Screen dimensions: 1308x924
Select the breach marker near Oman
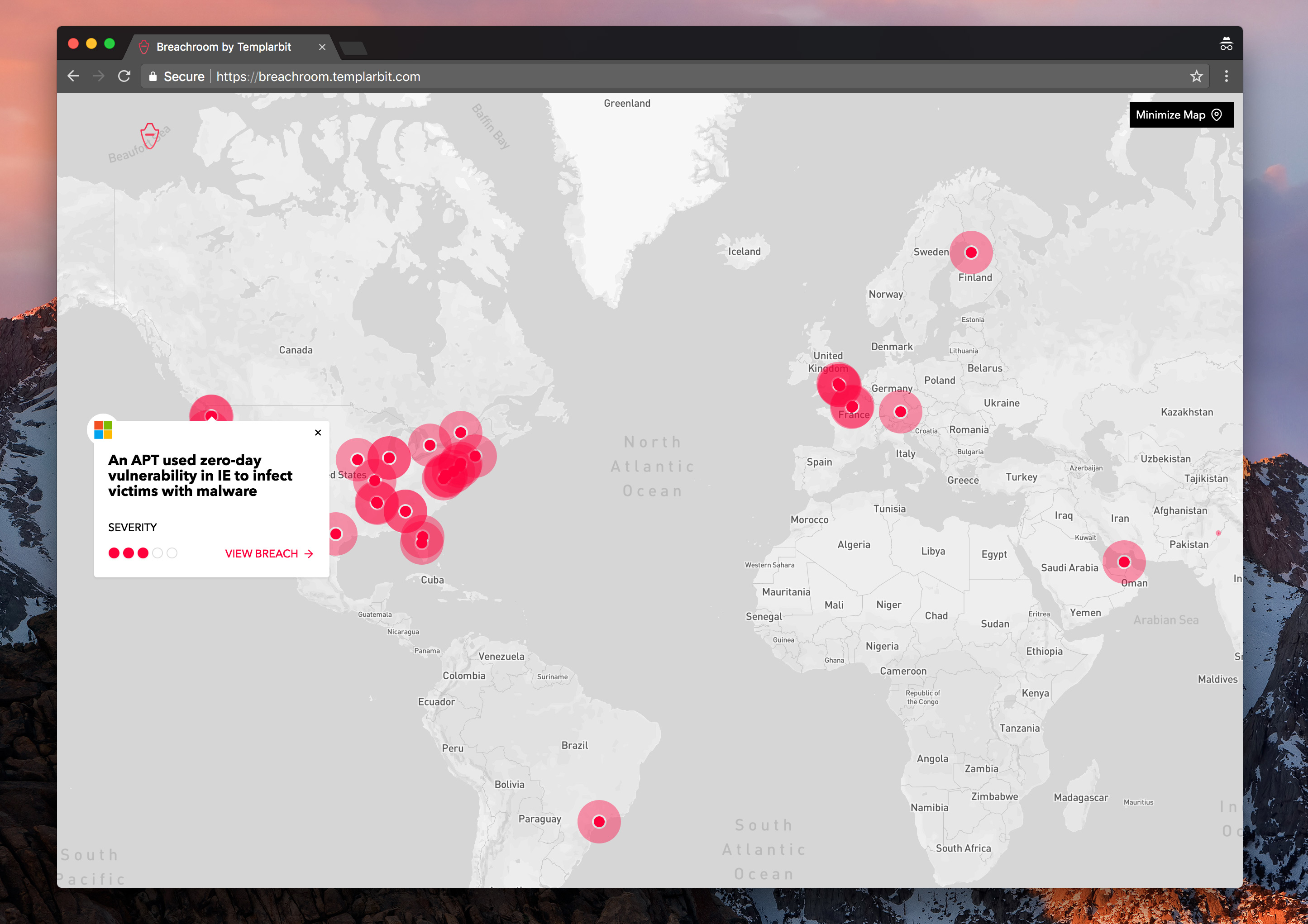[x=1123, y=562]
